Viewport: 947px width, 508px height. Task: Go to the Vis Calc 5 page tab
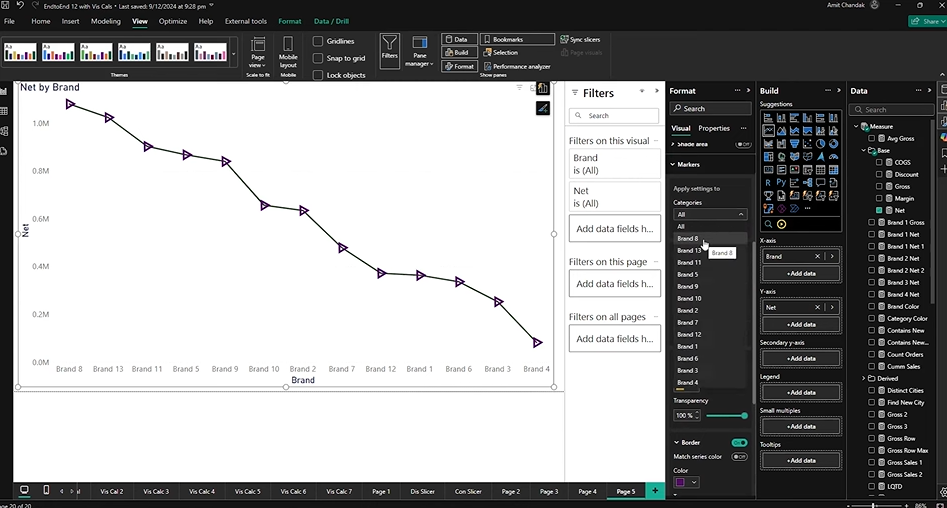[x=248, y=492]
